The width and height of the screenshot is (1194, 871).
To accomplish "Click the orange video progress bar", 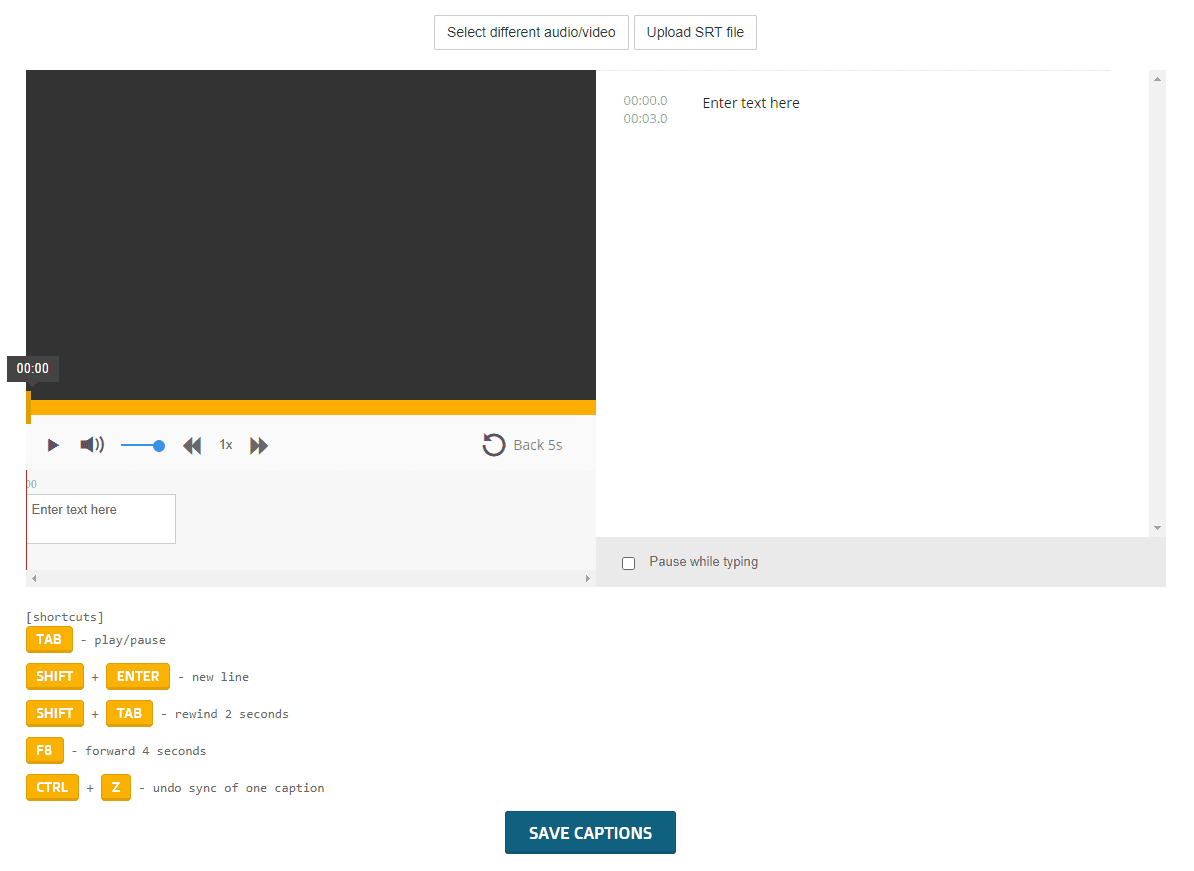I will tap(312, 407).
